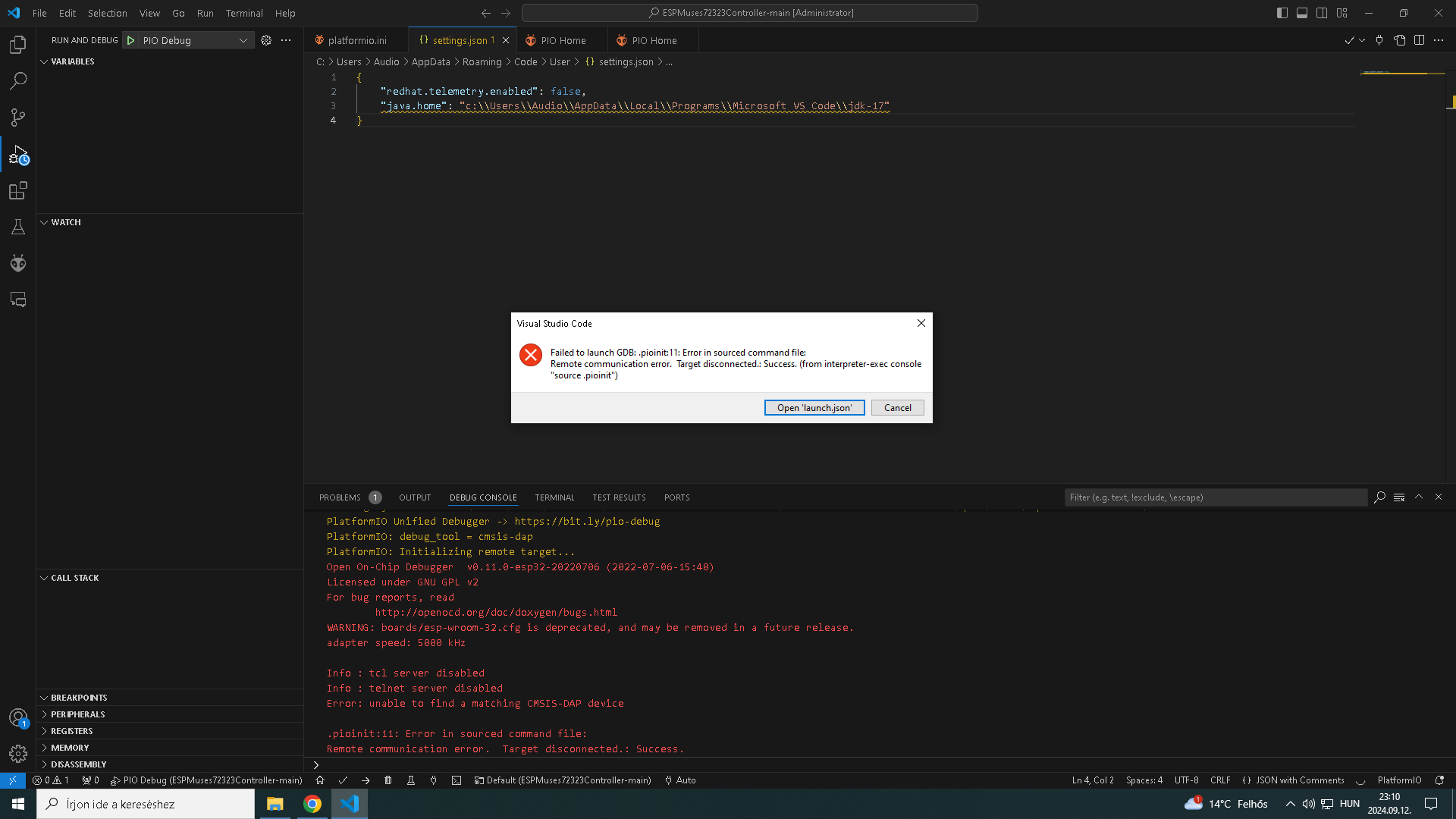
Task: Open the Run and Debug view icon
Action: [x=18, y=155]
